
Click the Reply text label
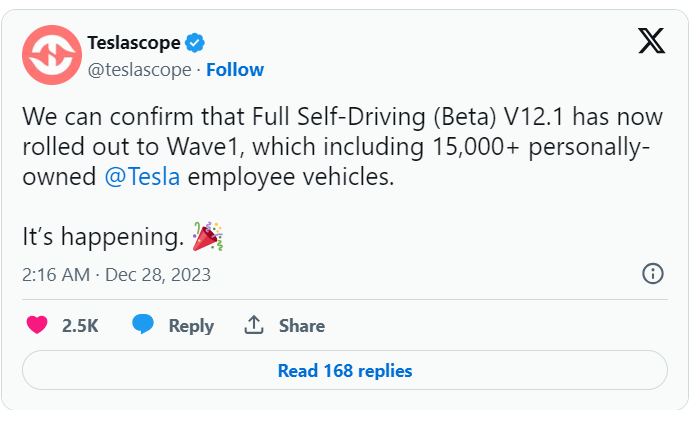(x=191, y=326)
